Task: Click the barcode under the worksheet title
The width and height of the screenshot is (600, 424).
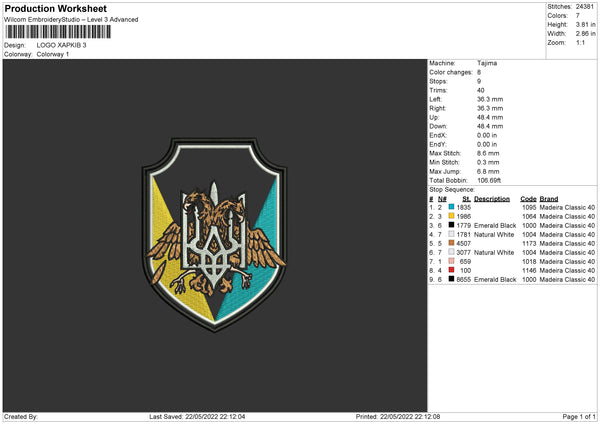Action: [x=58, y=32]
